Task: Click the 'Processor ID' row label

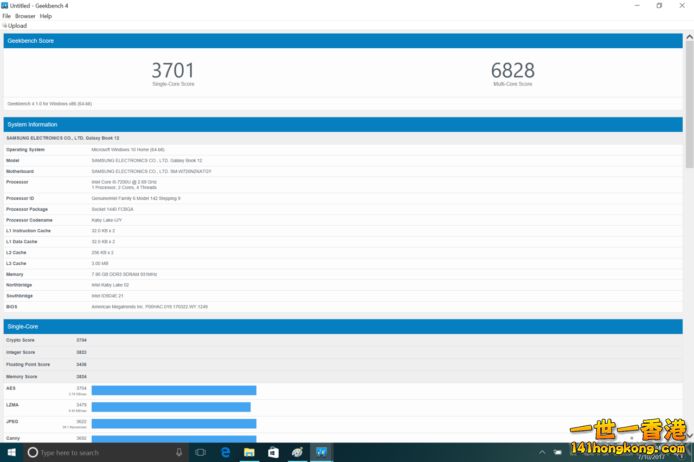Action: click(20, 198)
